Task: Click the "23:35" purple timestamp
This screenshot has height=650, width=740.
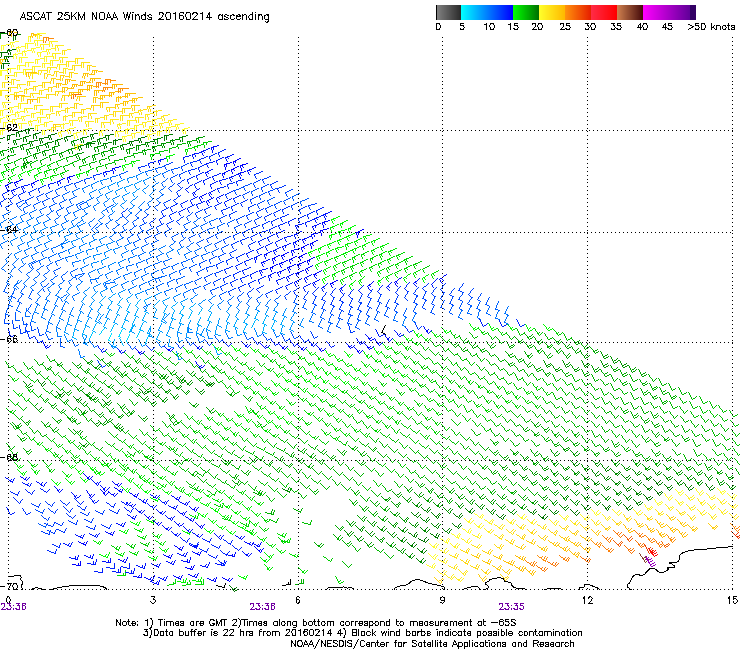Action: 511,607
